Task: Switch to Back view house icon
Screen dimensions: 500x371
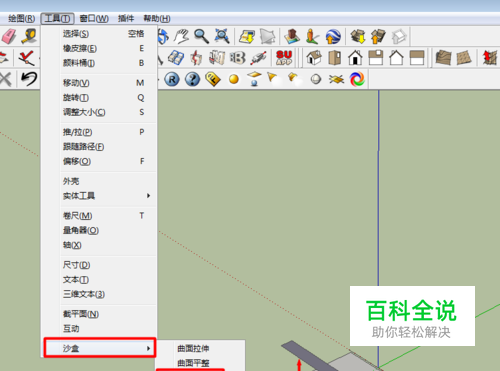Action: tap(396, 58)
